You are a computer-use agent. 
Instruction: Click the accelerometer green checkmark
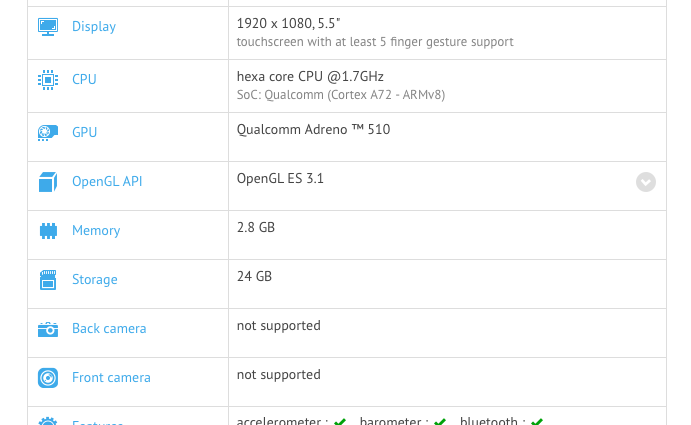click(340, 421)
